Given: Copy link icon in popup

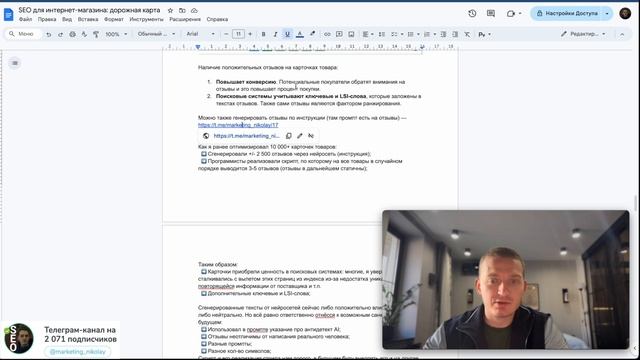Looking at the screenshot, I should (289, 136).
